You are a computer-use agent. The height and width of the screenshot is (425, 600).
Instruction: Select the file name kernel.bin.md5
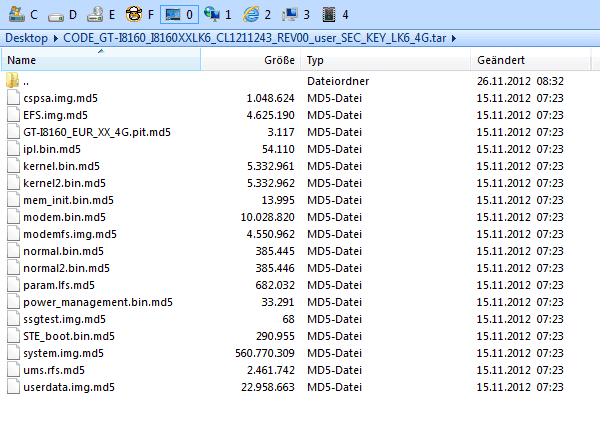(61, 166)
